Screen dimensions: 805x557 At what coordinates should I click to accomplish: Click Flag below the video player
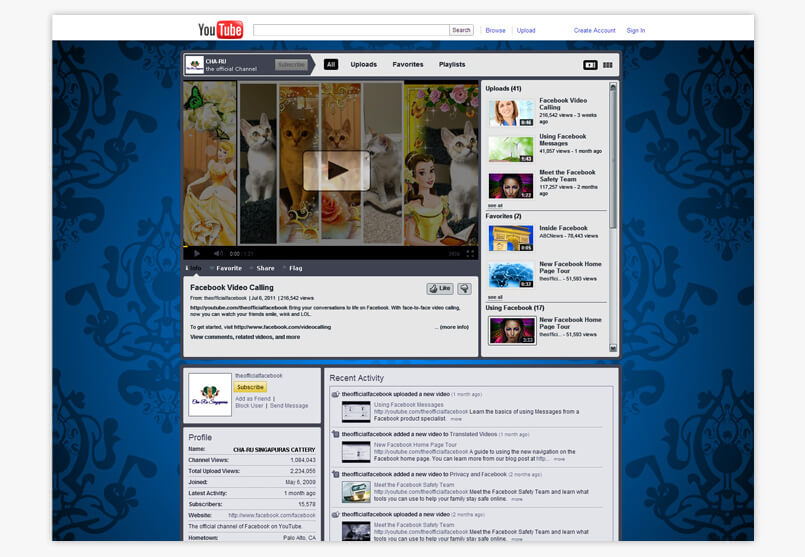click(x=293, y=268)
